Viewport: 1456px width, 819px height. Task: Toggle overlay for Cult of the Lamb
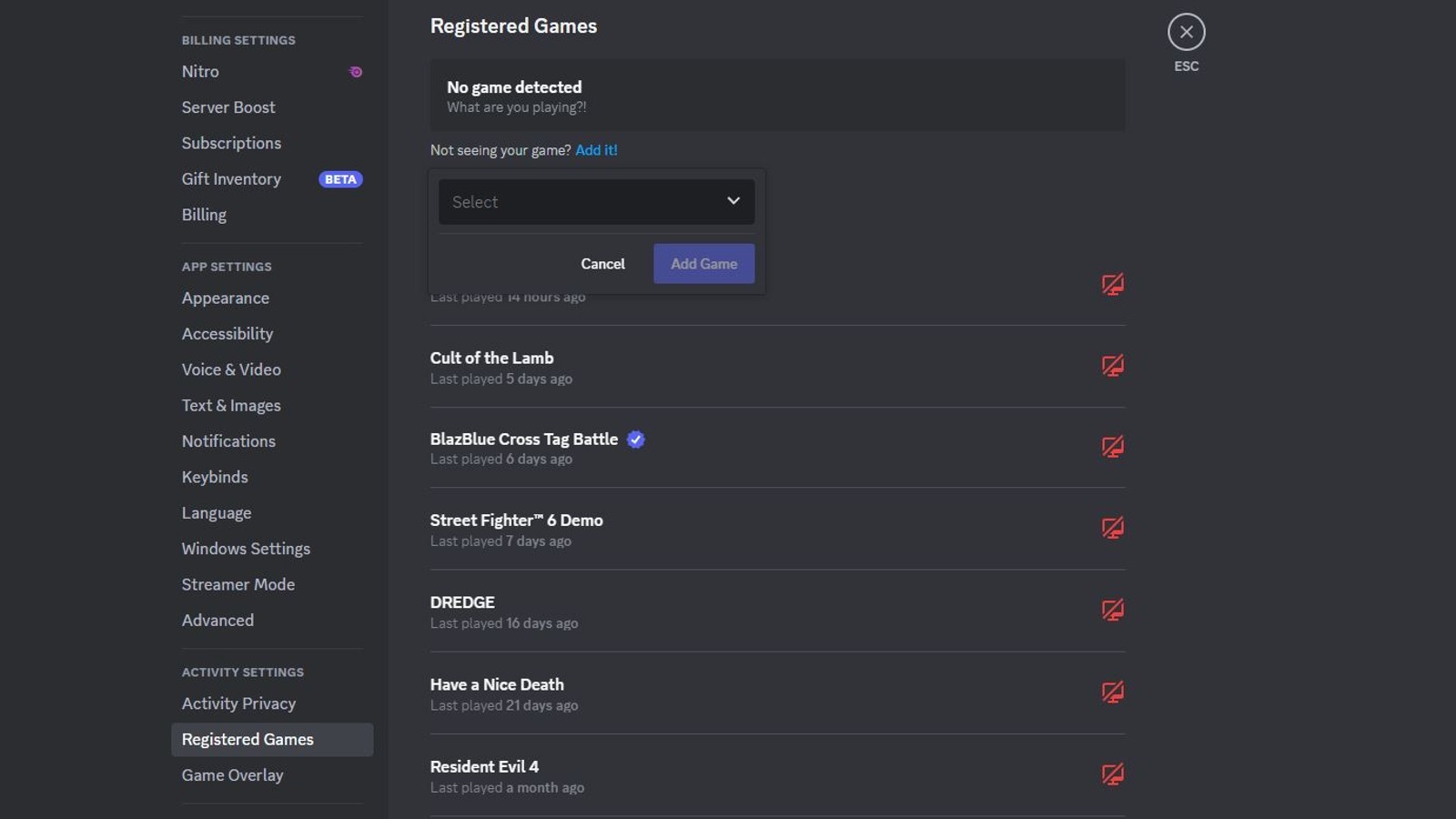pos(1111,366)
